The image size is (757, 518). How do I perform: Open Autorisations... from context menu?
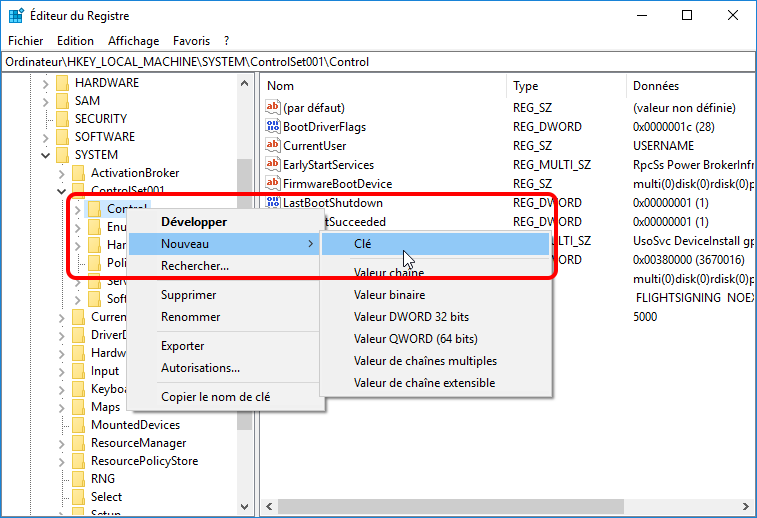pos(224,368)
